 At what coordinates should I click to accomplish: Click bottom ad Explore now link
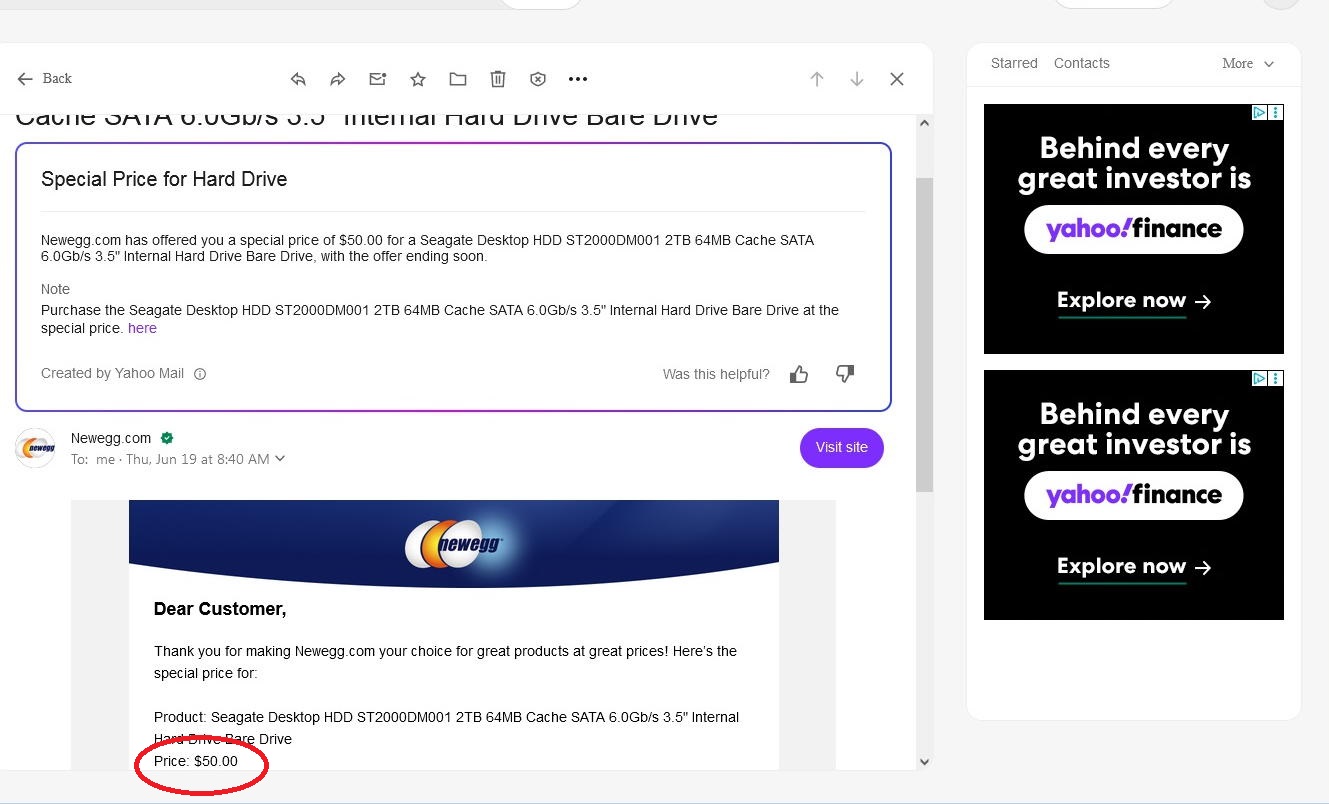click(x=1134, y=567)
